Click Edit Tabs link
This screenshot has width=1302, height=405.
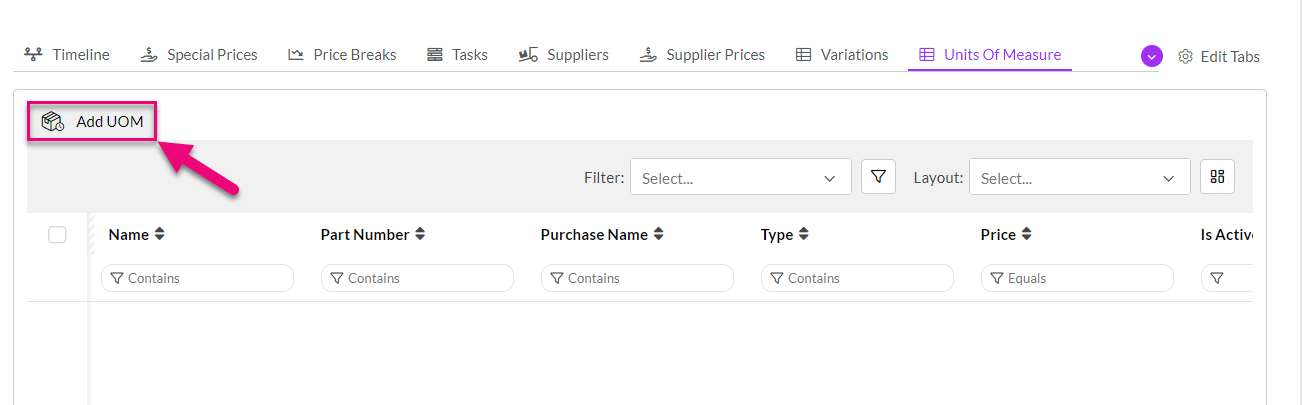[1229, 57]
